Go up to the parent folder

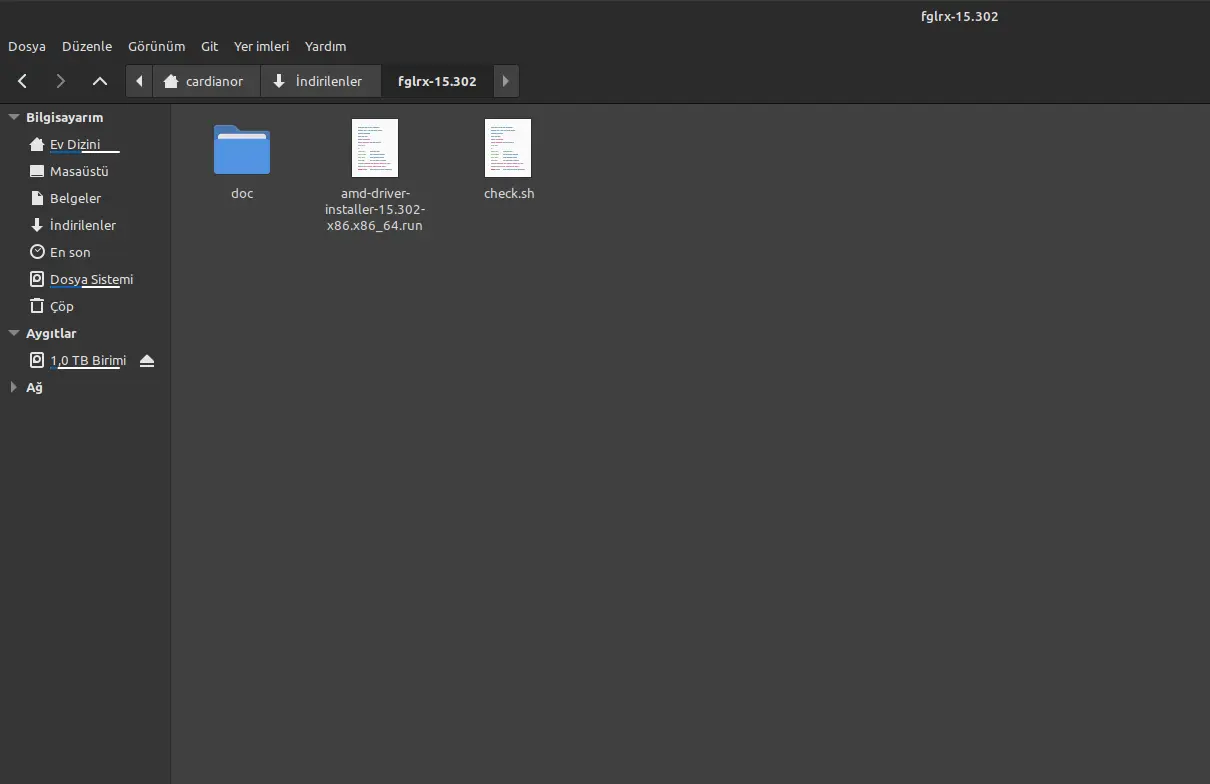(x=99, y=81)
